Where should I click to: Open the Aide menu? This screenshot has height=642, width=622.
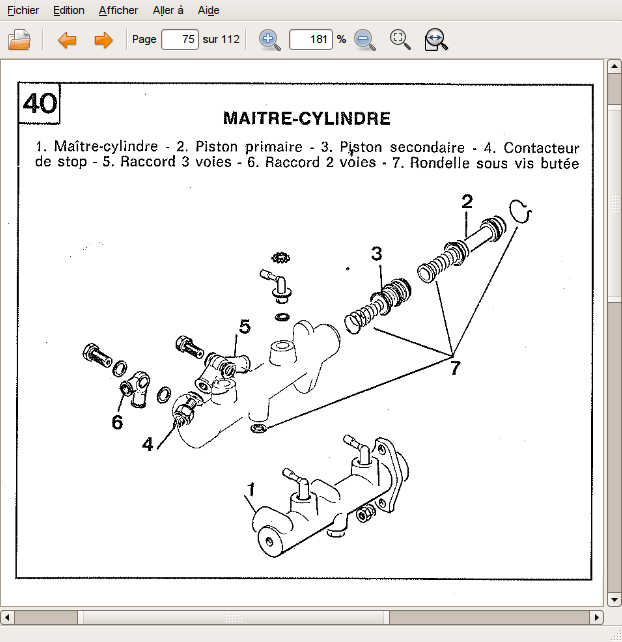point(208,10)
